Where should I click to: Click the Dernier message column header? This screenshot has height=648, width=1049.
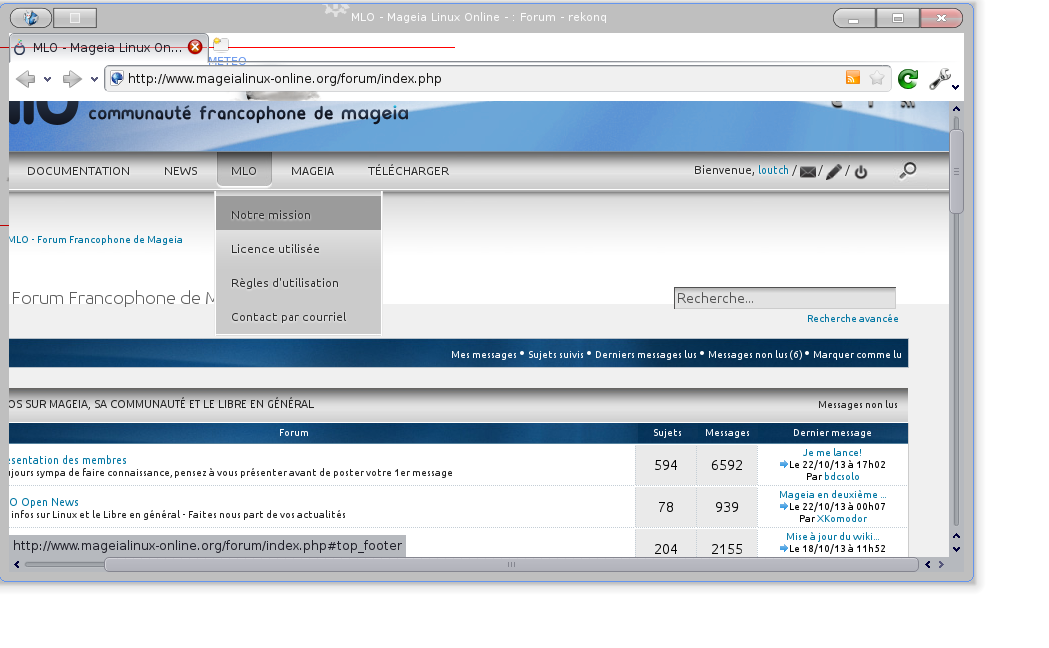[832, 433]
